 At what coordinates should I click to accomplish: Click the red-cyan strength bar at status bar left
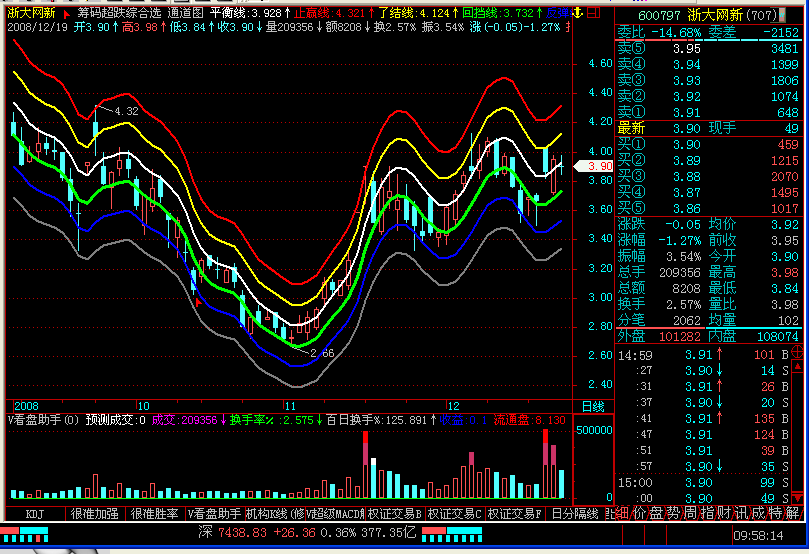(x=24, y=534)
